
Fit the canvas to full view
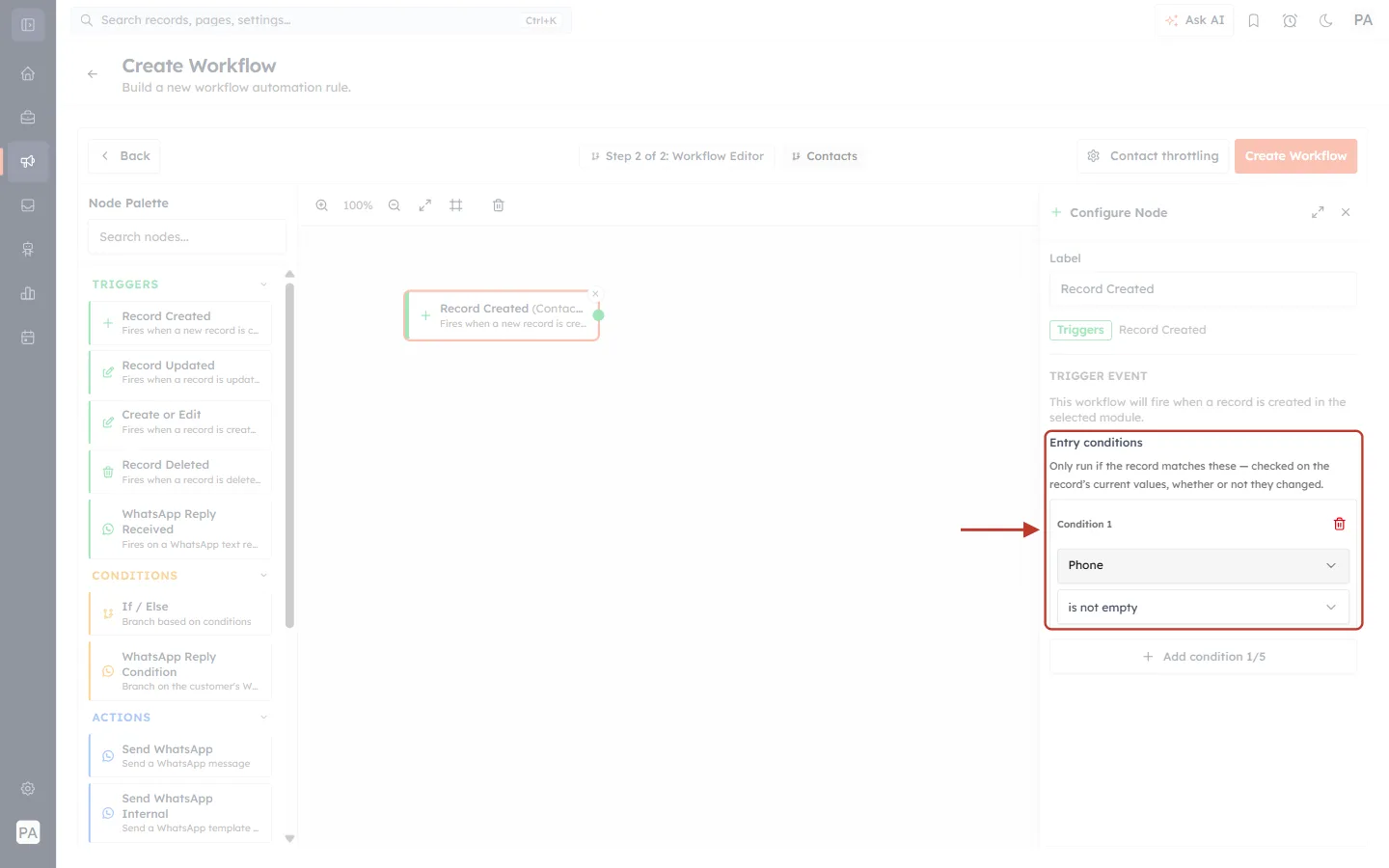[425, 205]
